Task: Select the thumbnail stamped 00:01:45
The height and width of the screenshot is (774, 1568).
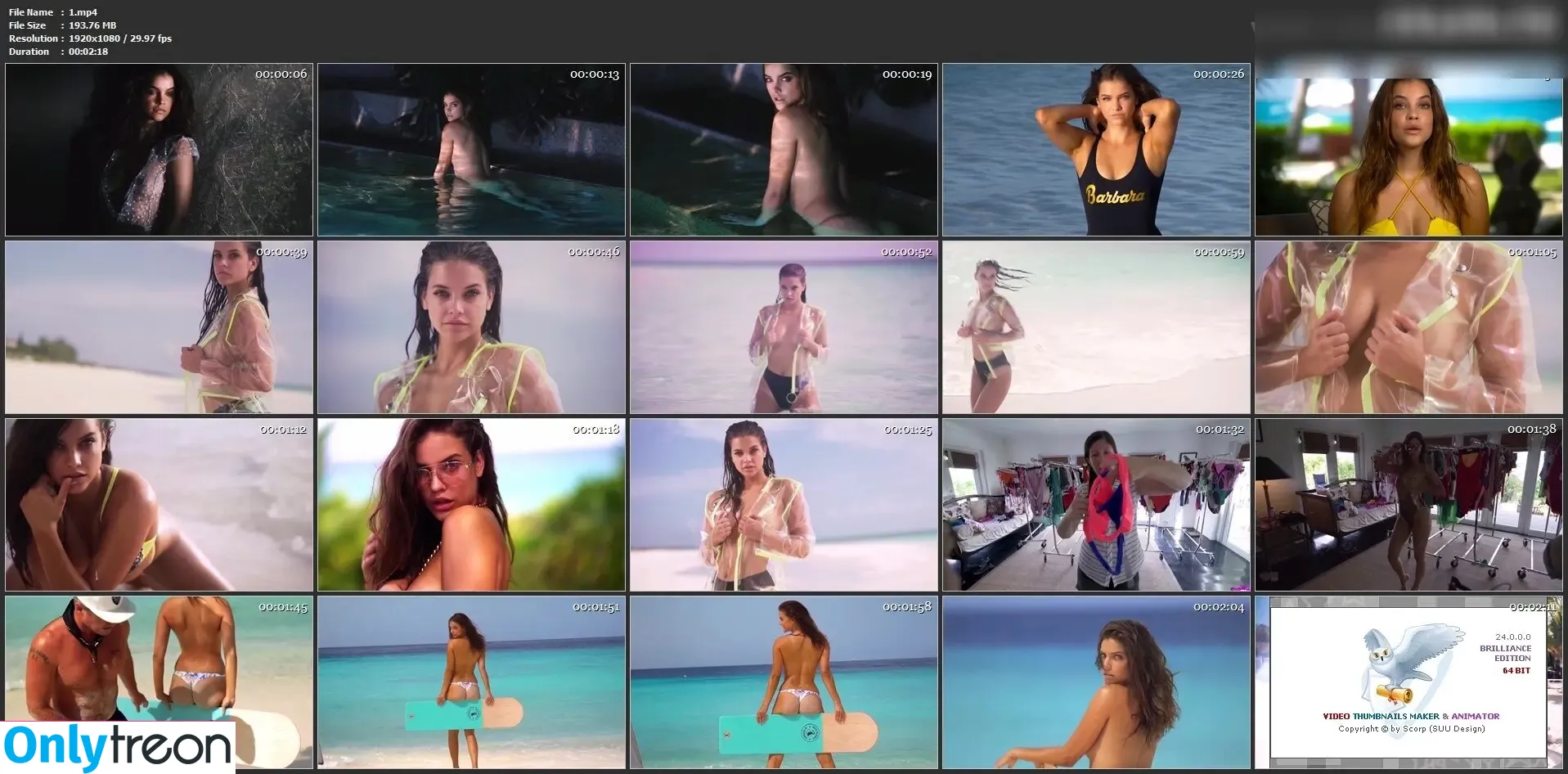Action: point(159,682)
